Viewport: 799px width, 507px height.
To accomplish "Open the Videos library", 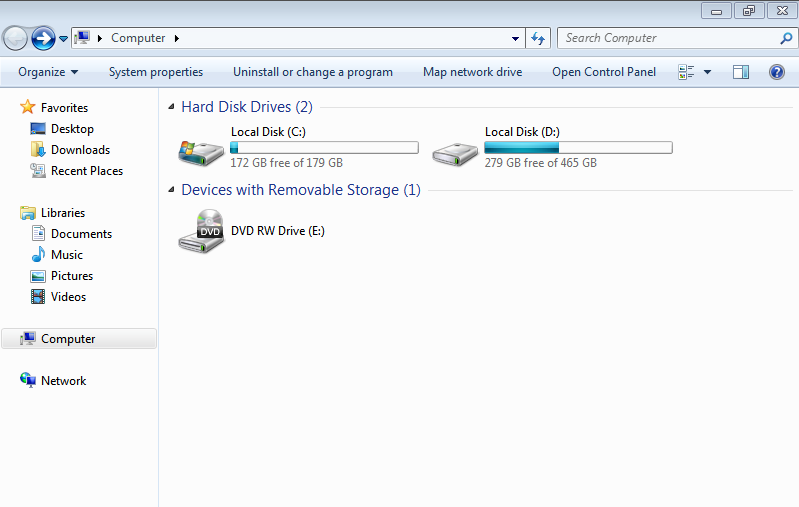I will coord(68,297).
